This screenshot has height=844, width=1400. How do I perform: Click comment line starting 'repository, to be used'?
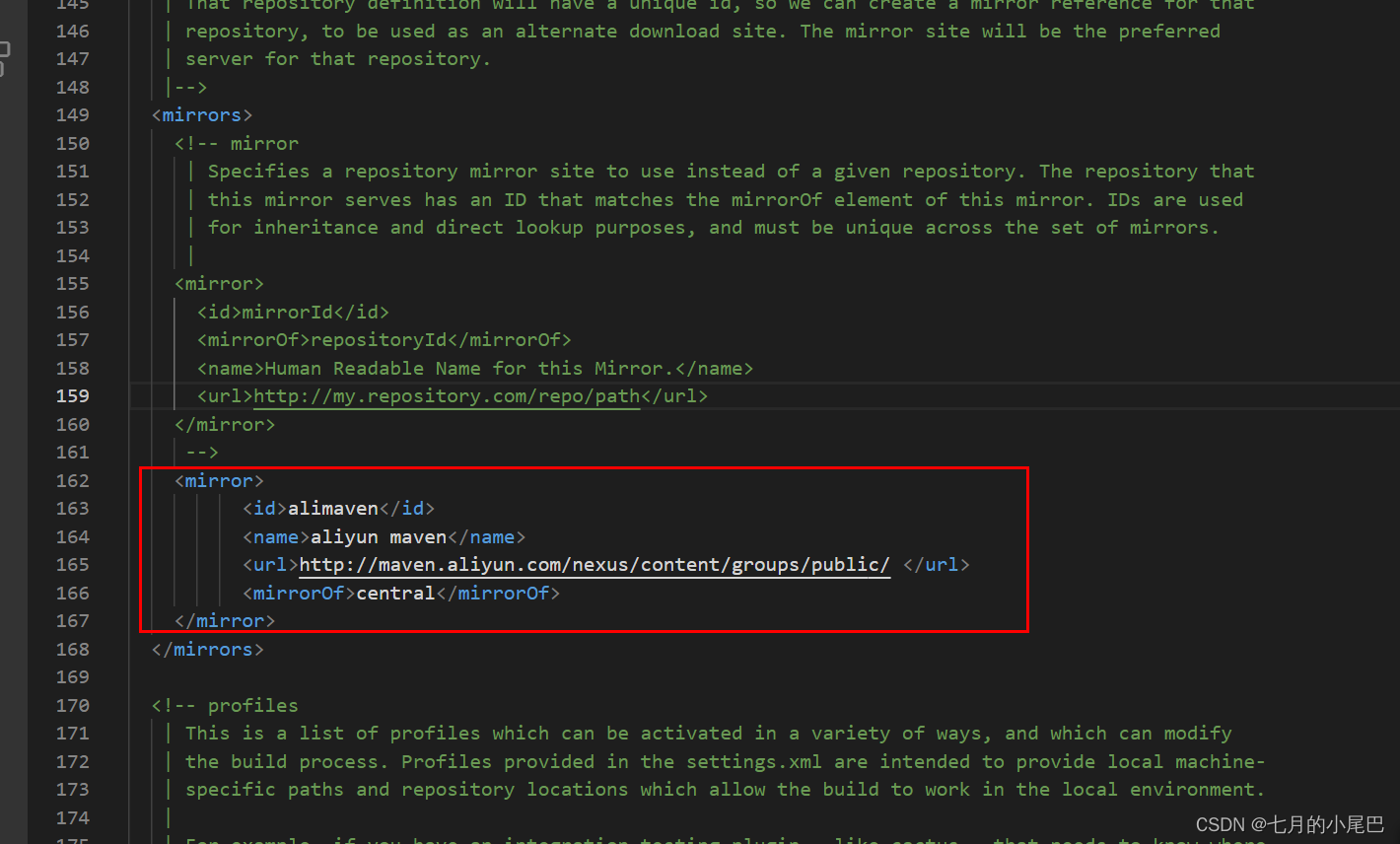click(x=703, y=32)
